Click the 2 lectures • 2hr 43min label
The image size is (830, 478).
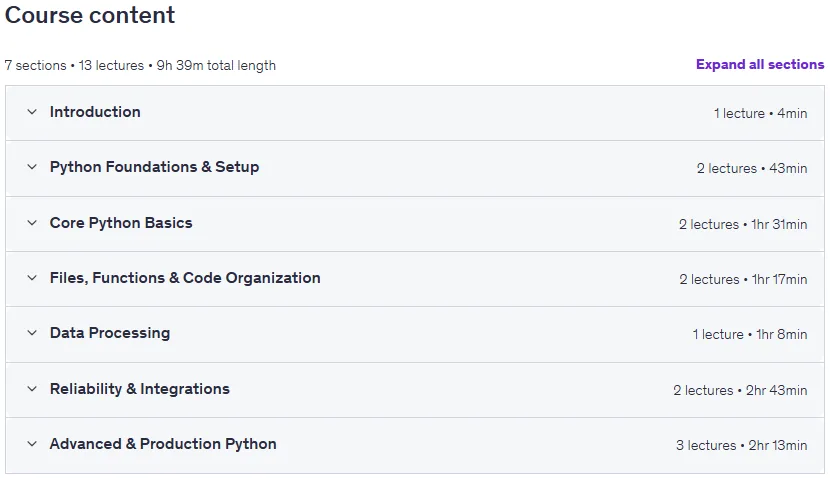(x=740, y=391)
